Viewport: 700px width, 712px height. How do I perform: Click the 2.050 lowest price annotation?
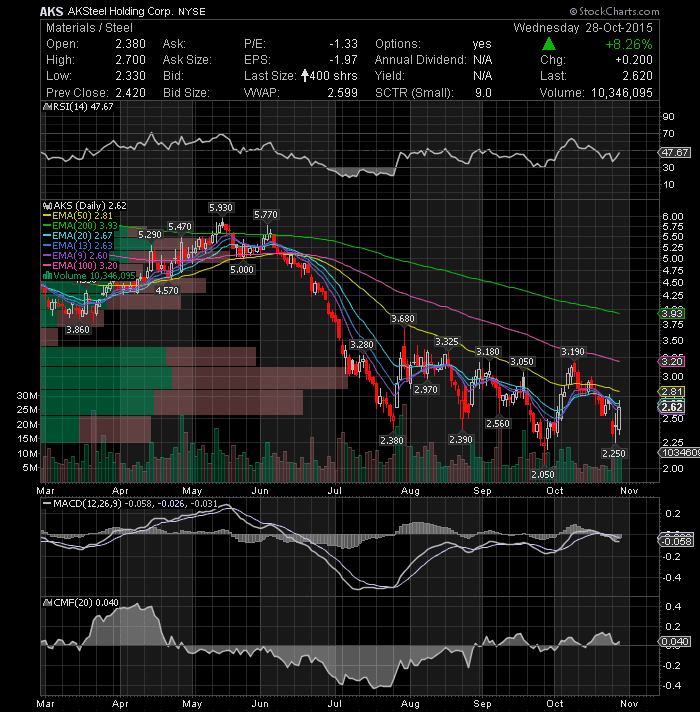[543, 475]
